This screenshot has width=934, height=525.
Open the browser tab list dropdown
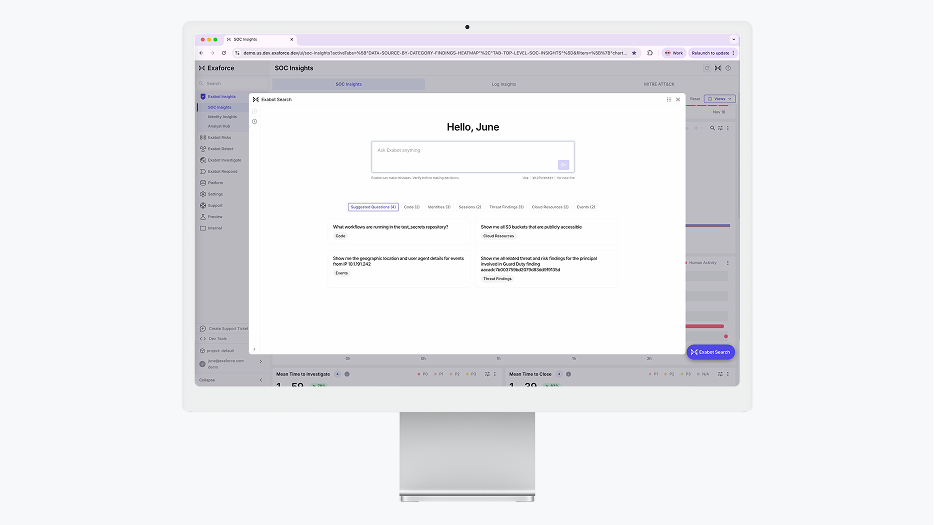point(734,40)
